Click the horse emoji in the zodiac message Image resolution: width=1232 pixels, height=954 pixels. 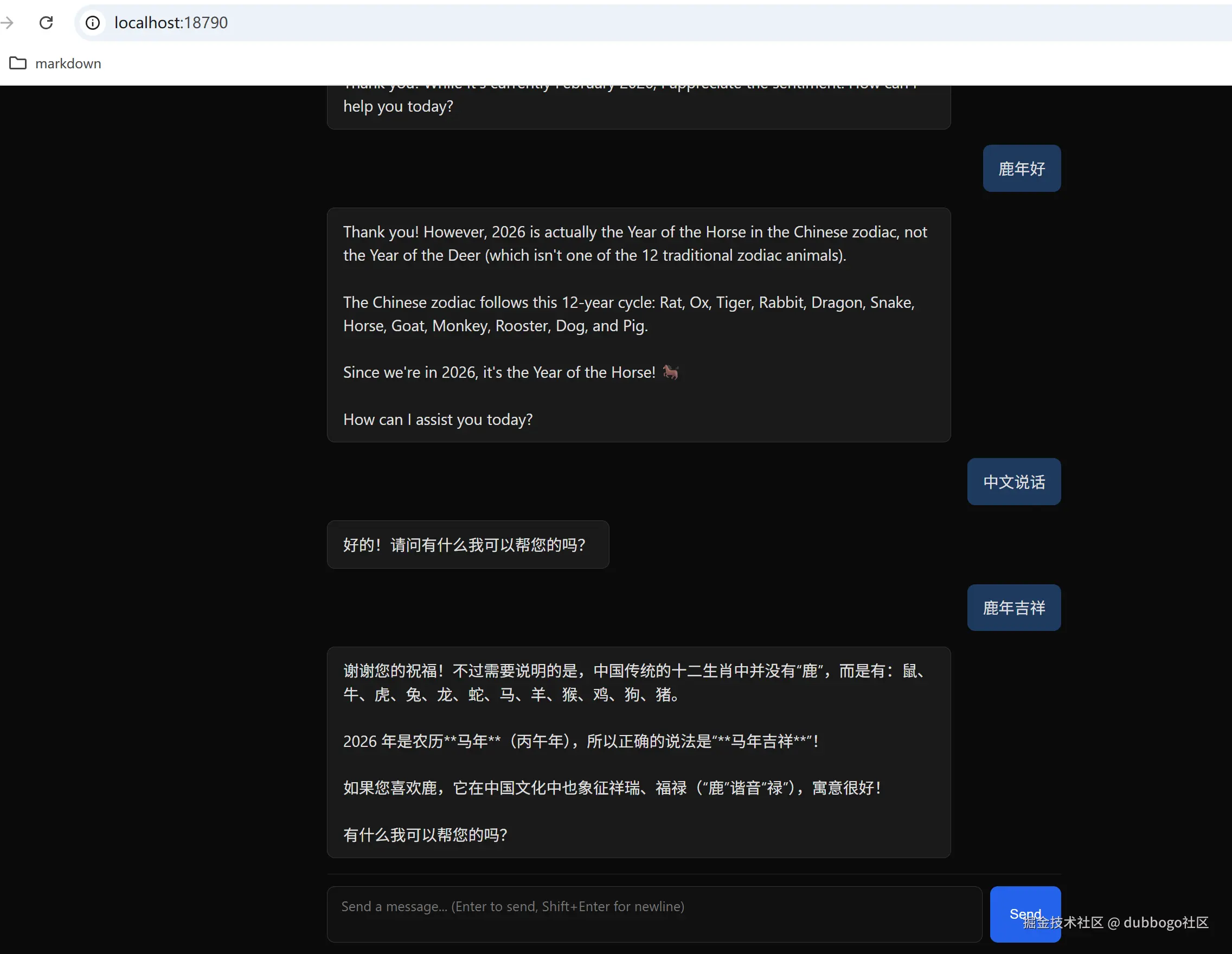click(670, 372)
